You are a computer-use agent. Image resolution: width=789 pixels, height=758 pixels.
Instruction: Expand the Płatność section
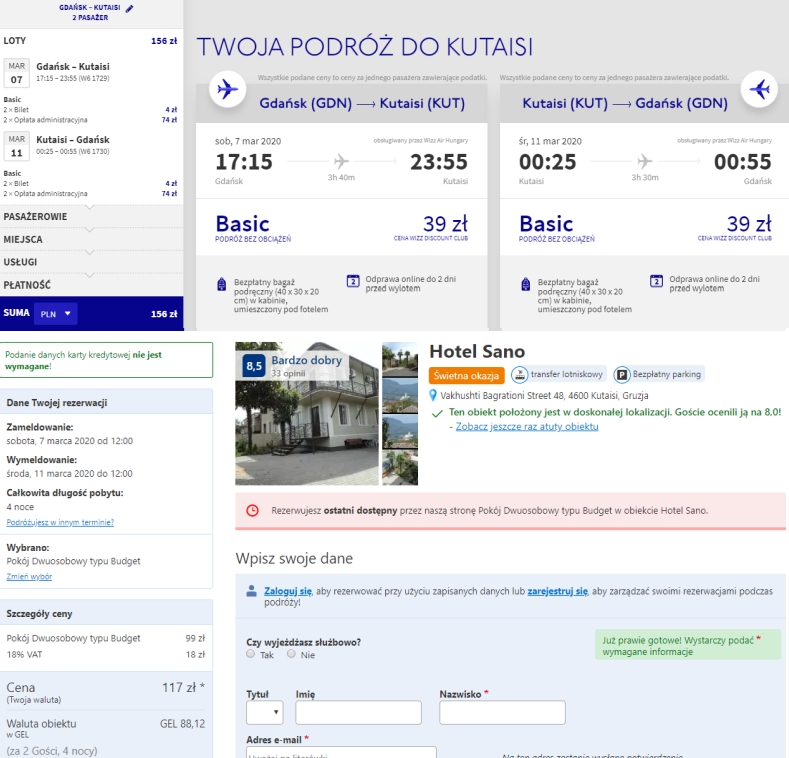point(92,285)
